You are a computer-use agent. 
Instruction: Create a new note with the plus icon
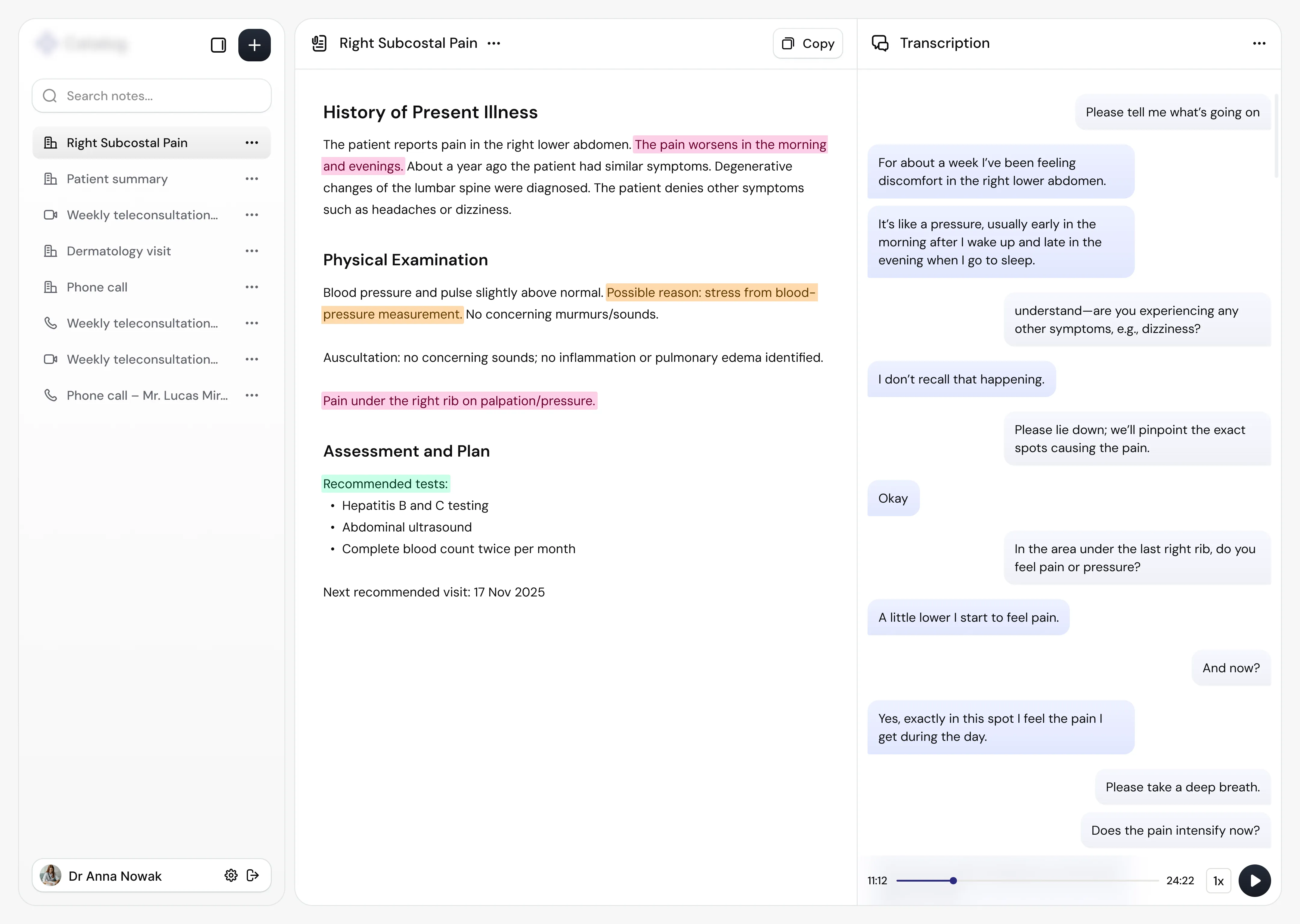pos(254,45)
